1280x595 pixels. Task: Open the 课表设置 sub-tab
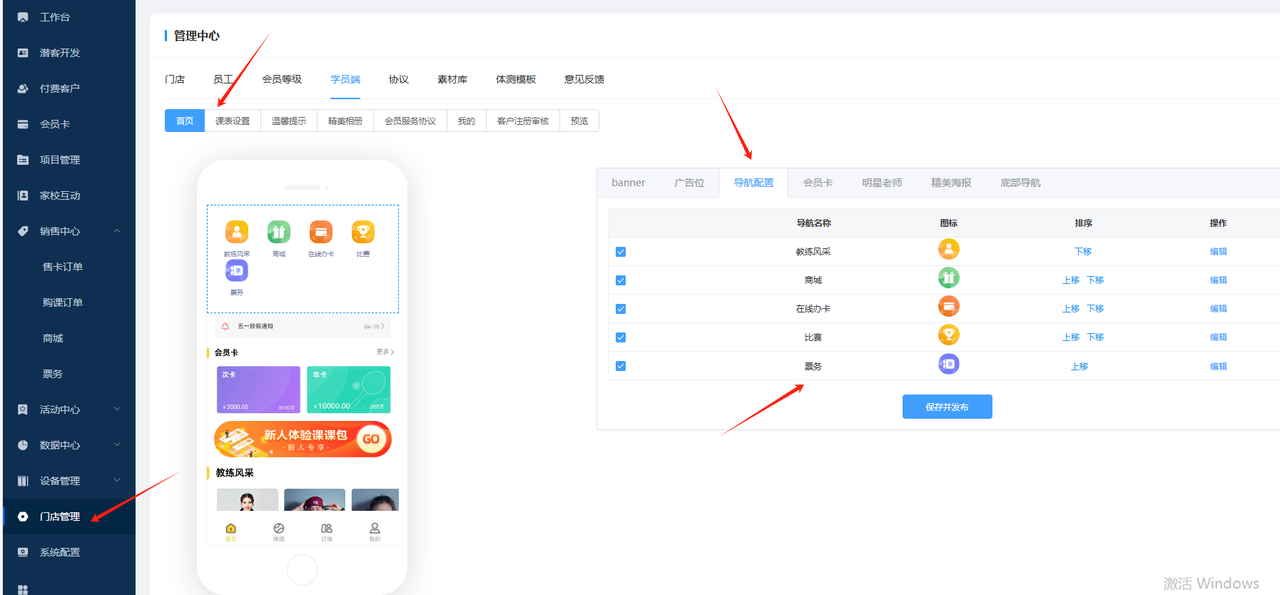click(x=232, y=121)
